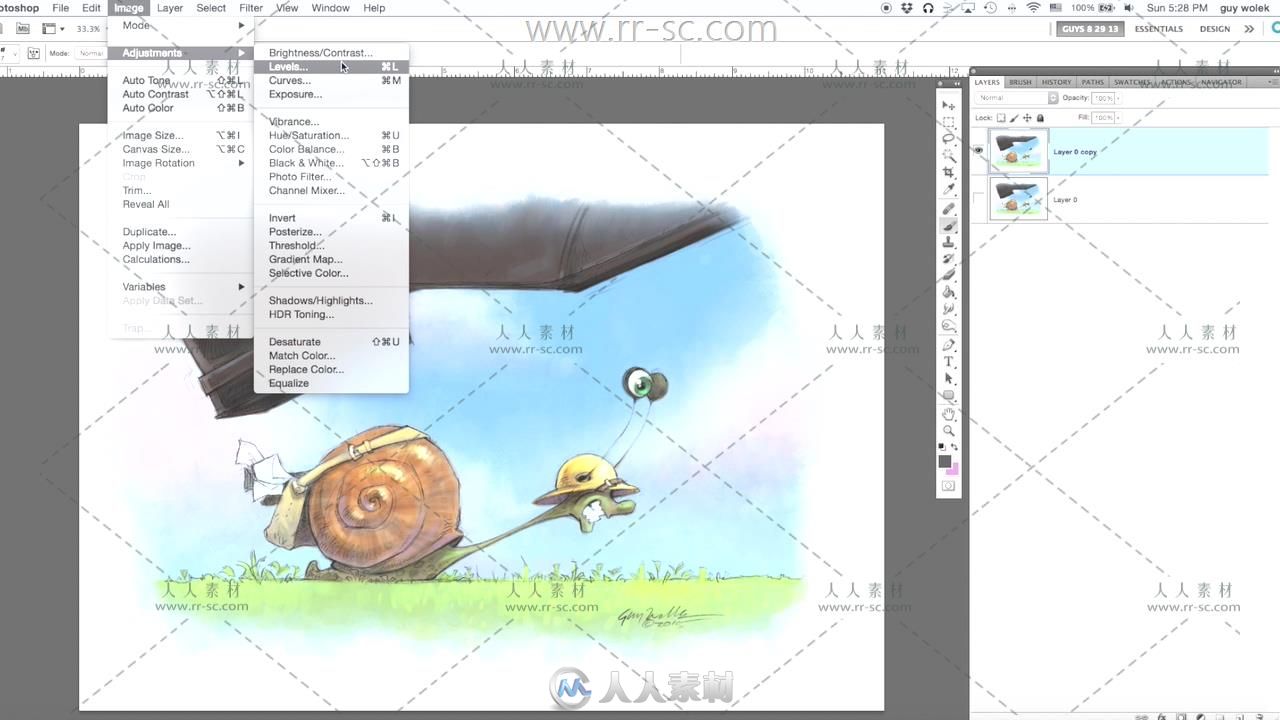Switch to the History tab
This screenshot has height=720, width=1280.
(x=1056, y=82)
